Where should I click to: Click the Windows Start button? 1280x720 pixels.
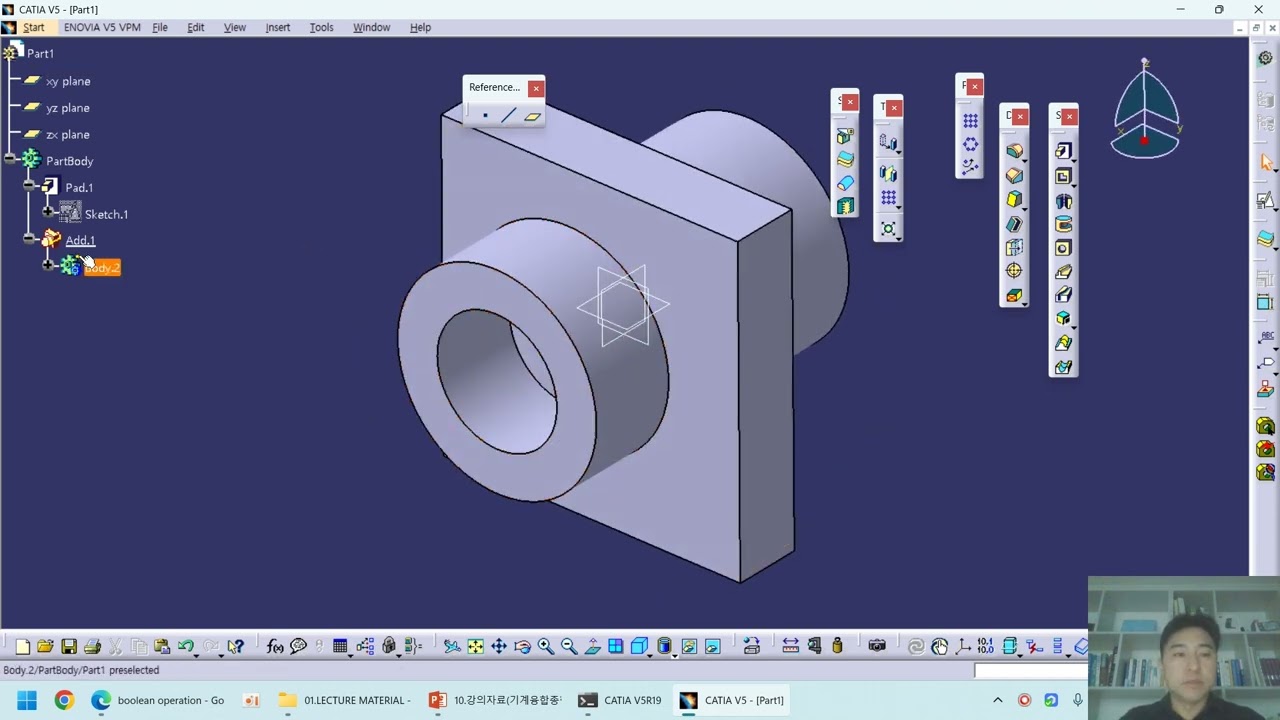26,700
